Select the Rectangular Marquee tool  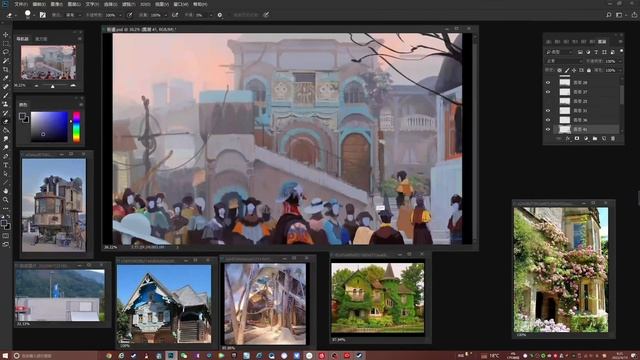6,43
